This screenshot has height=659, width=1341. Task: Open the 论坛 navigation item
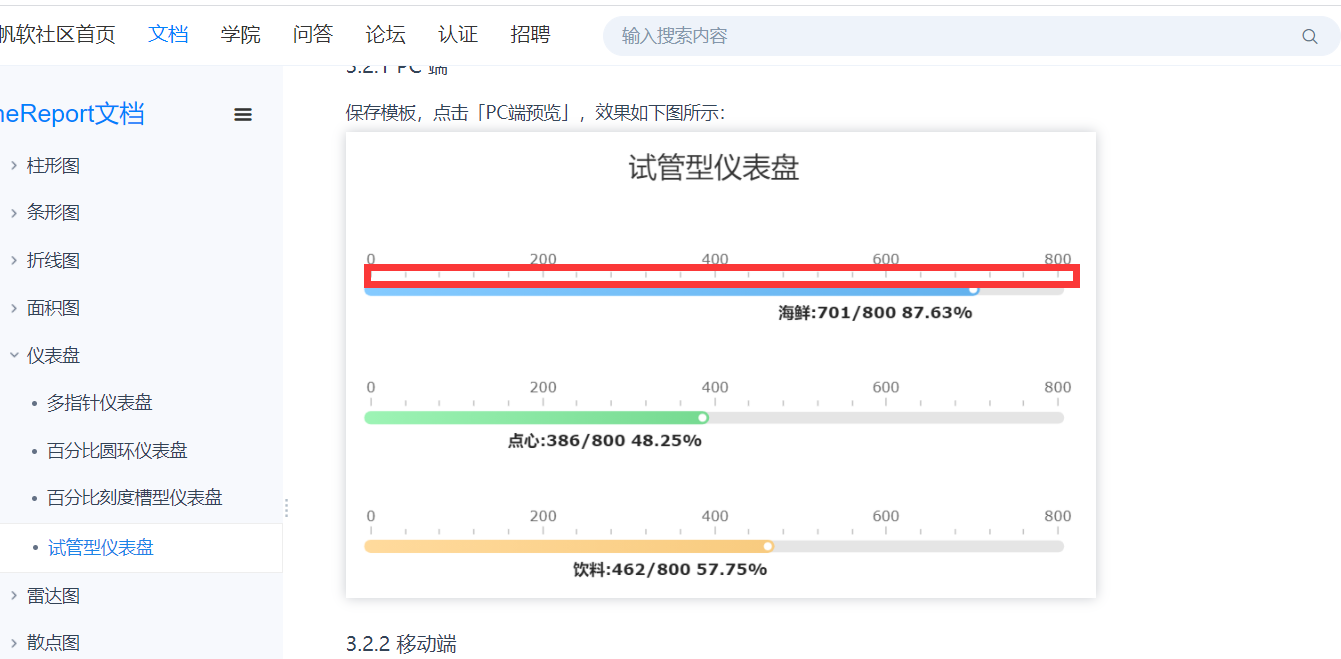[385, 34]
